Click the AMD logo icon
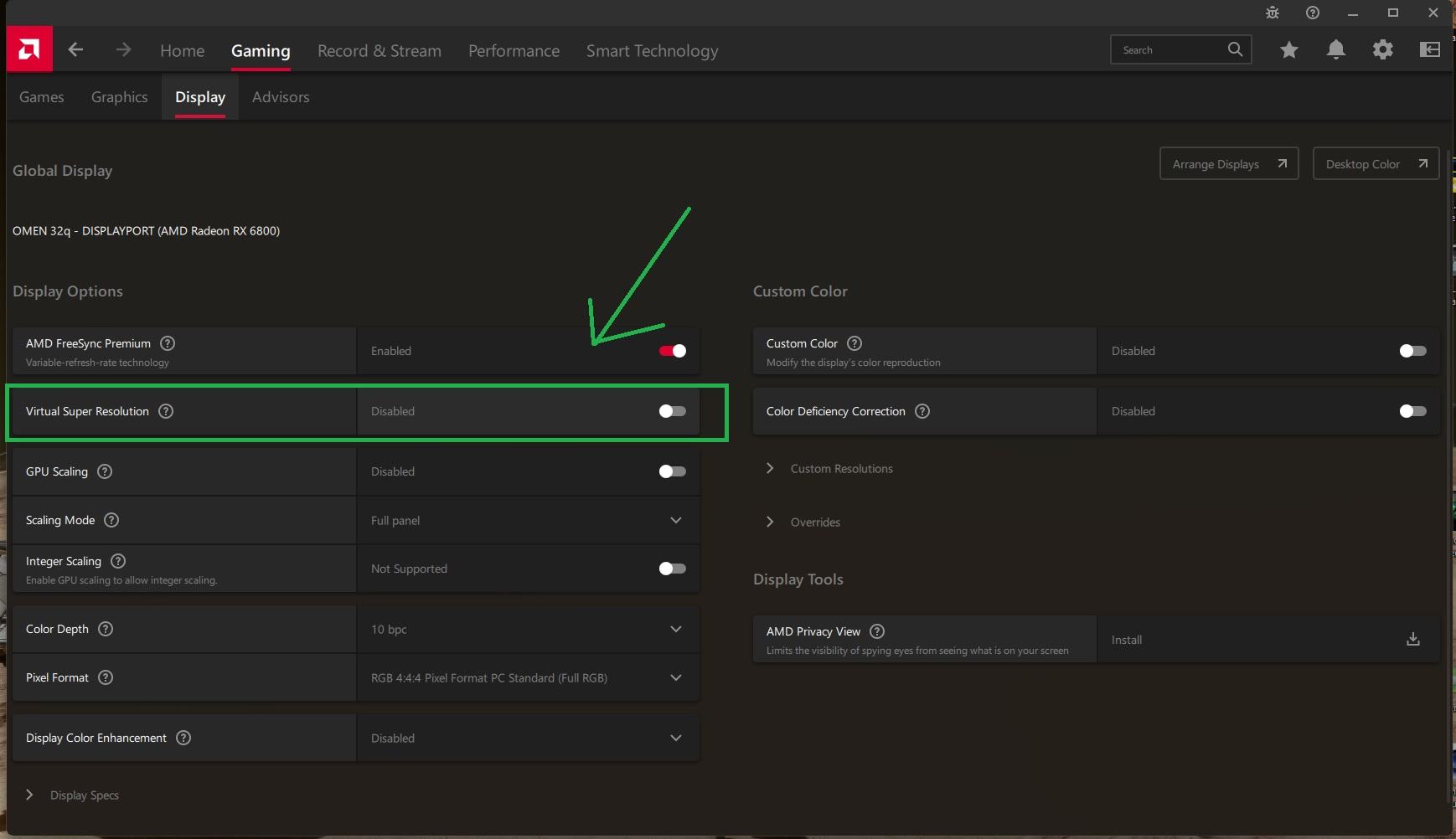Viewport: 1456px width, 839px height. (x=29, y=49)
